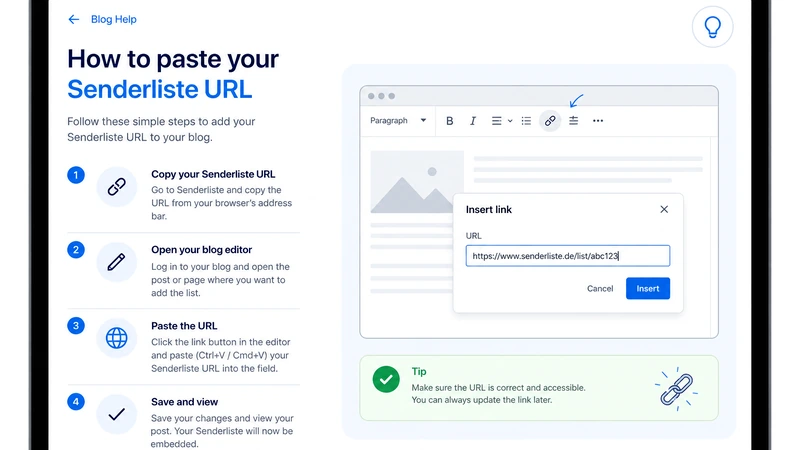Toggle bold formatting in the editor
The width and height of the screenshot is (800, 450).
(x=449, y=121)
